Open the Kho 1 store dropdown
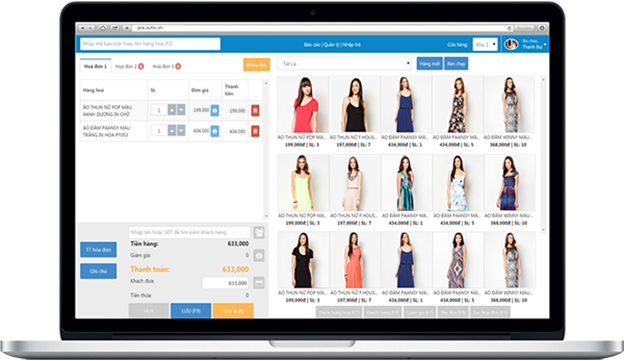The width and height of the screenshot is (624, 361). pyautogui.click(x=485, y=45)
